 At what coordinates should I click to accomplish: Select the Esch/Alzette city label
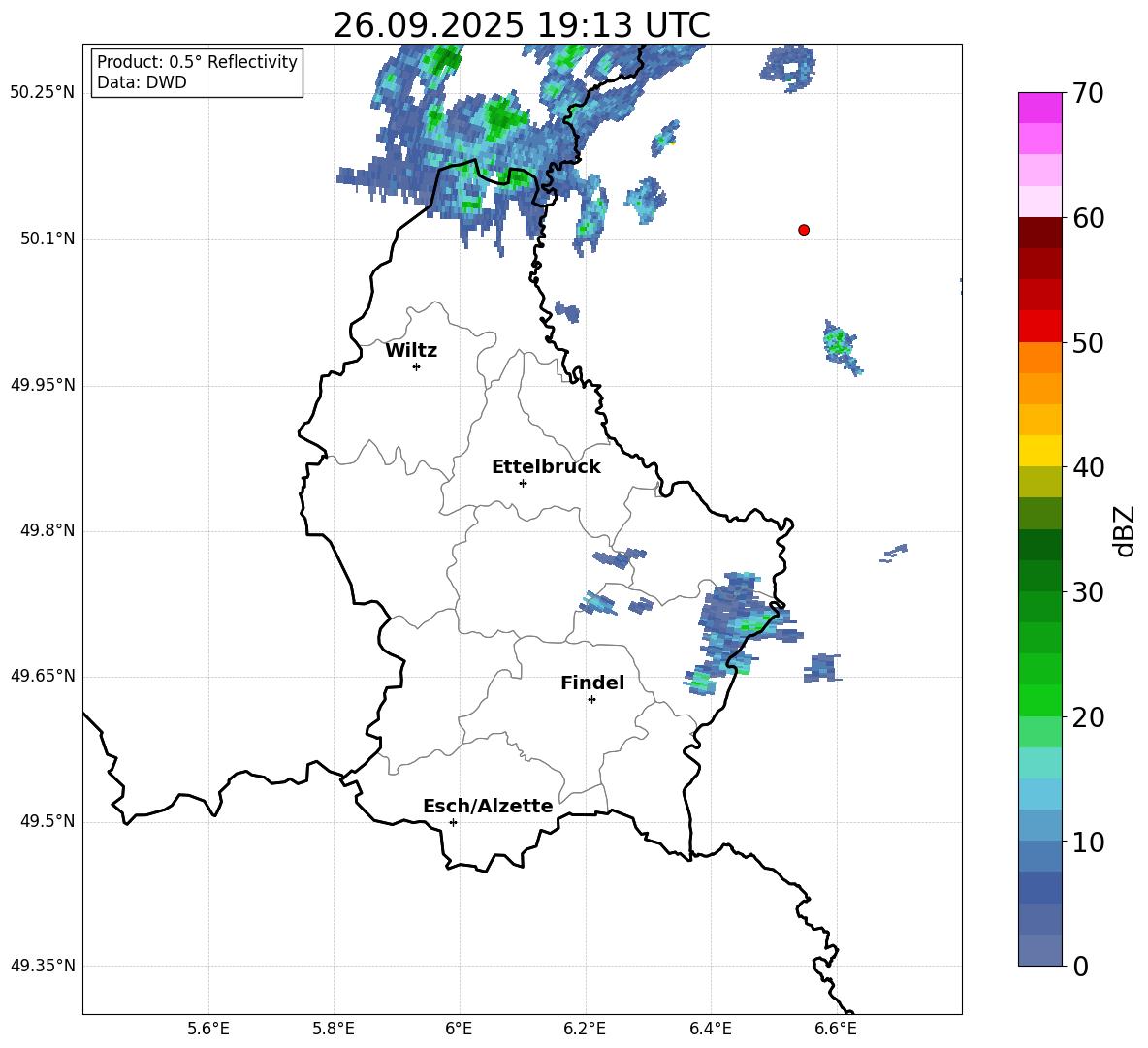(489, 807)
